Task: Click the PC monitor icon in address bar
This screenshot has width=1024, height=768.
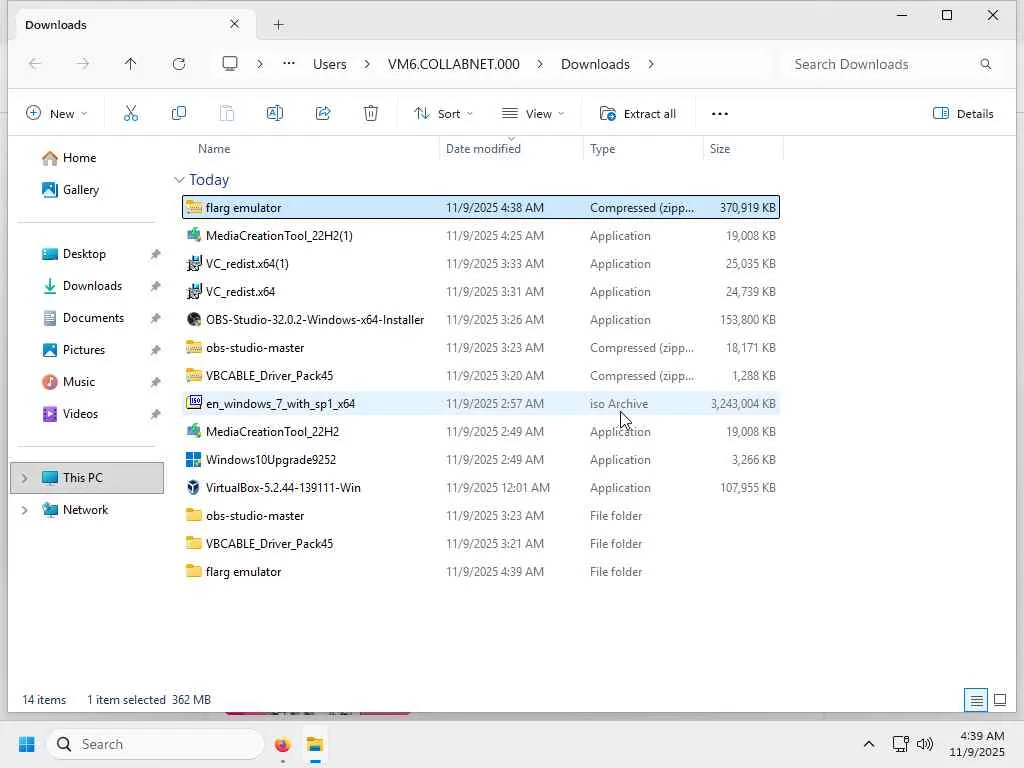Action: (229, 64)
